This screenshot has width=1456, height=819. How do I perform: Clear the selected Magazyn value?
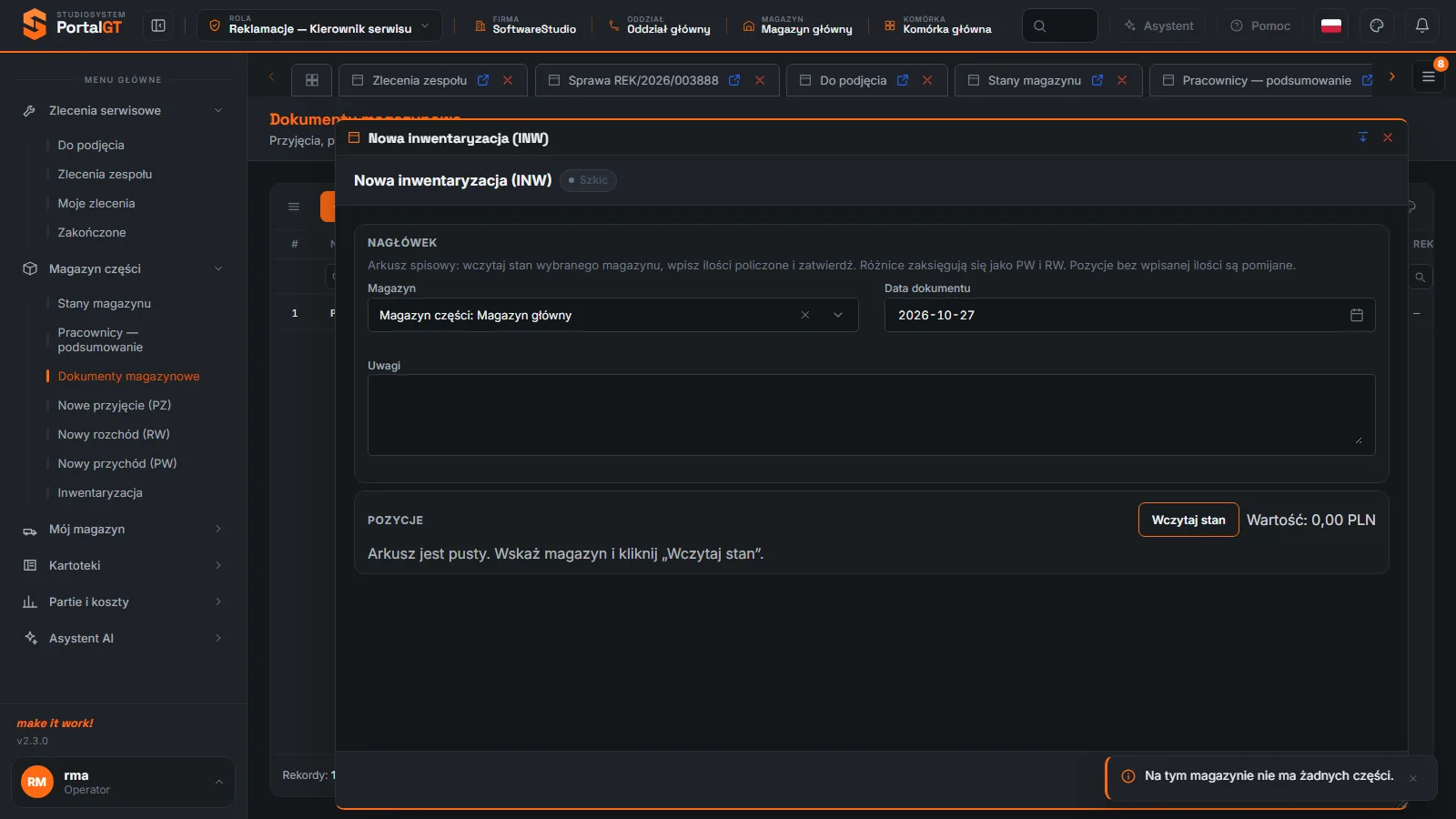pyautogui.click(x=805, y=315)
